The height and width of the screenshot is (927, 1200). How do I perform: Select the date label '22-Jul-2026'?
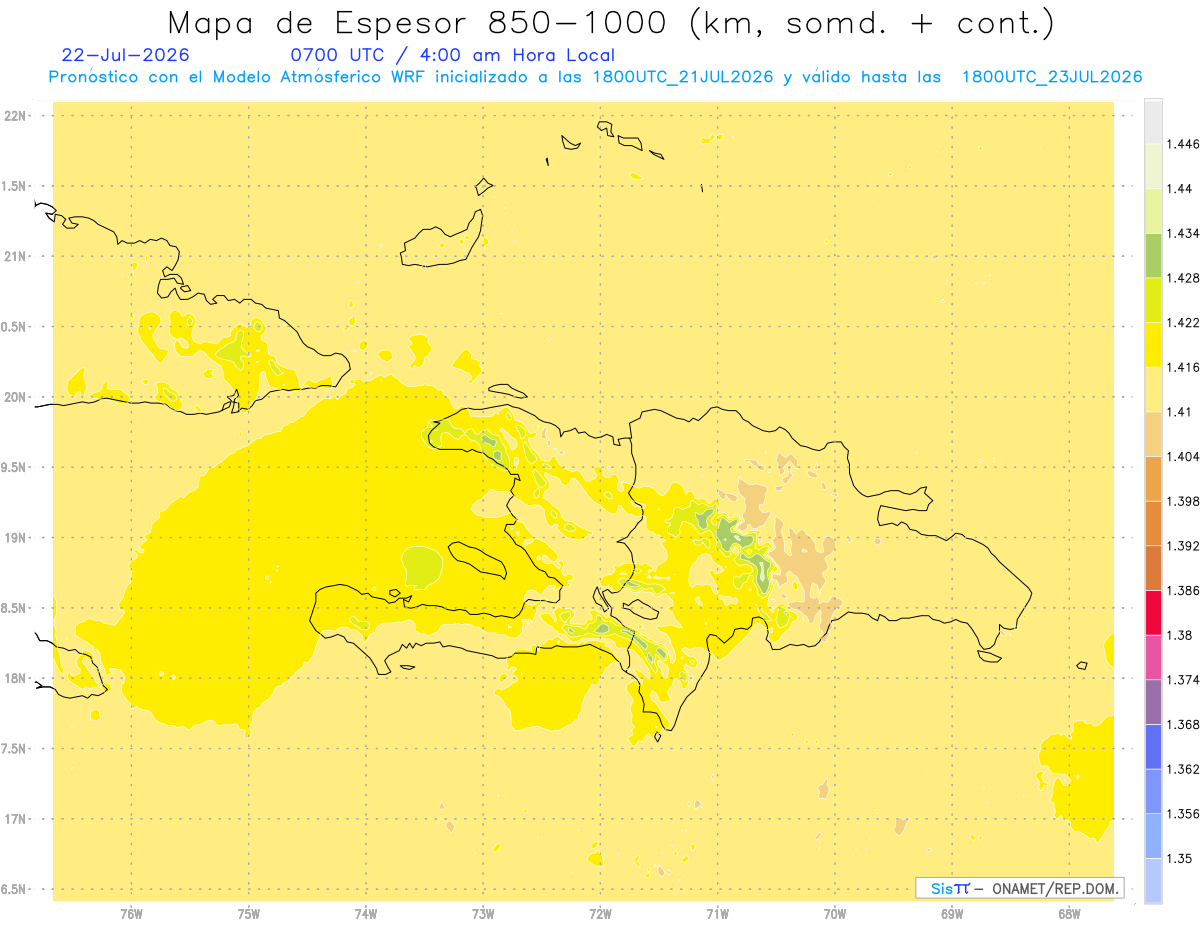coord(125,55)
